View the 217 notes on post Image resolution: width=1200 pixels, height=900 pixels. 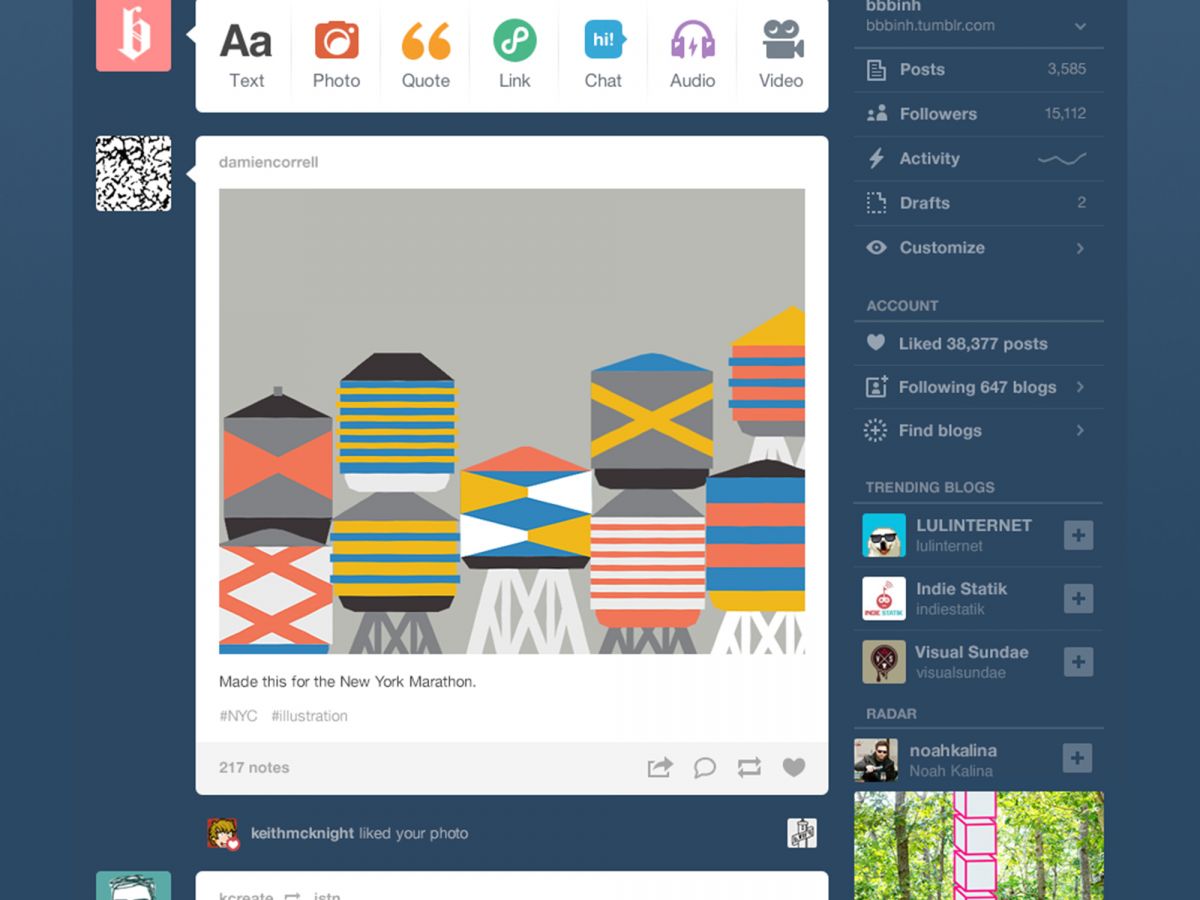254,768
